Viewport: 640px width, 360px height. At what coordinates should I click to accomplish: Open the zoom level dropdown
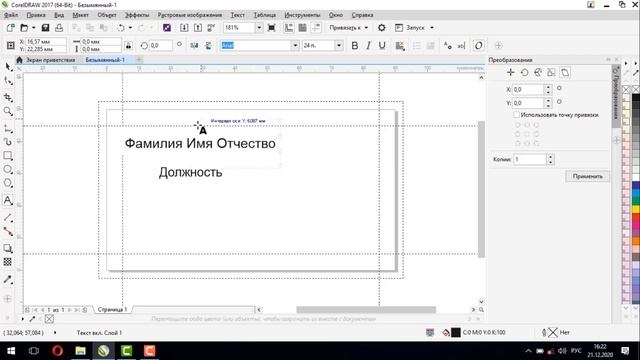point(259,28)
